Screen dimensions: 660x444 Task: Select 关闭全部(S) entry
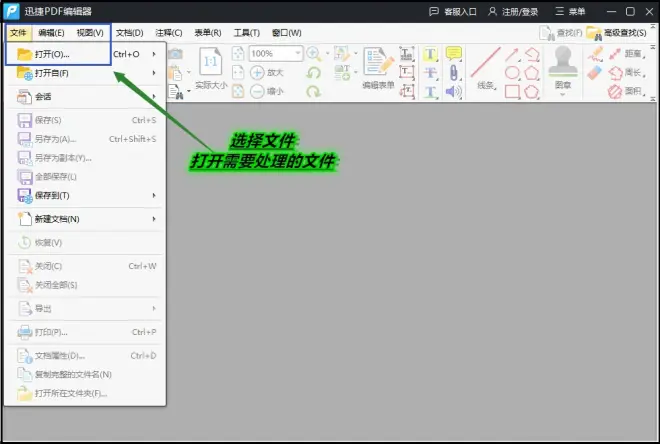click(85, 285)
